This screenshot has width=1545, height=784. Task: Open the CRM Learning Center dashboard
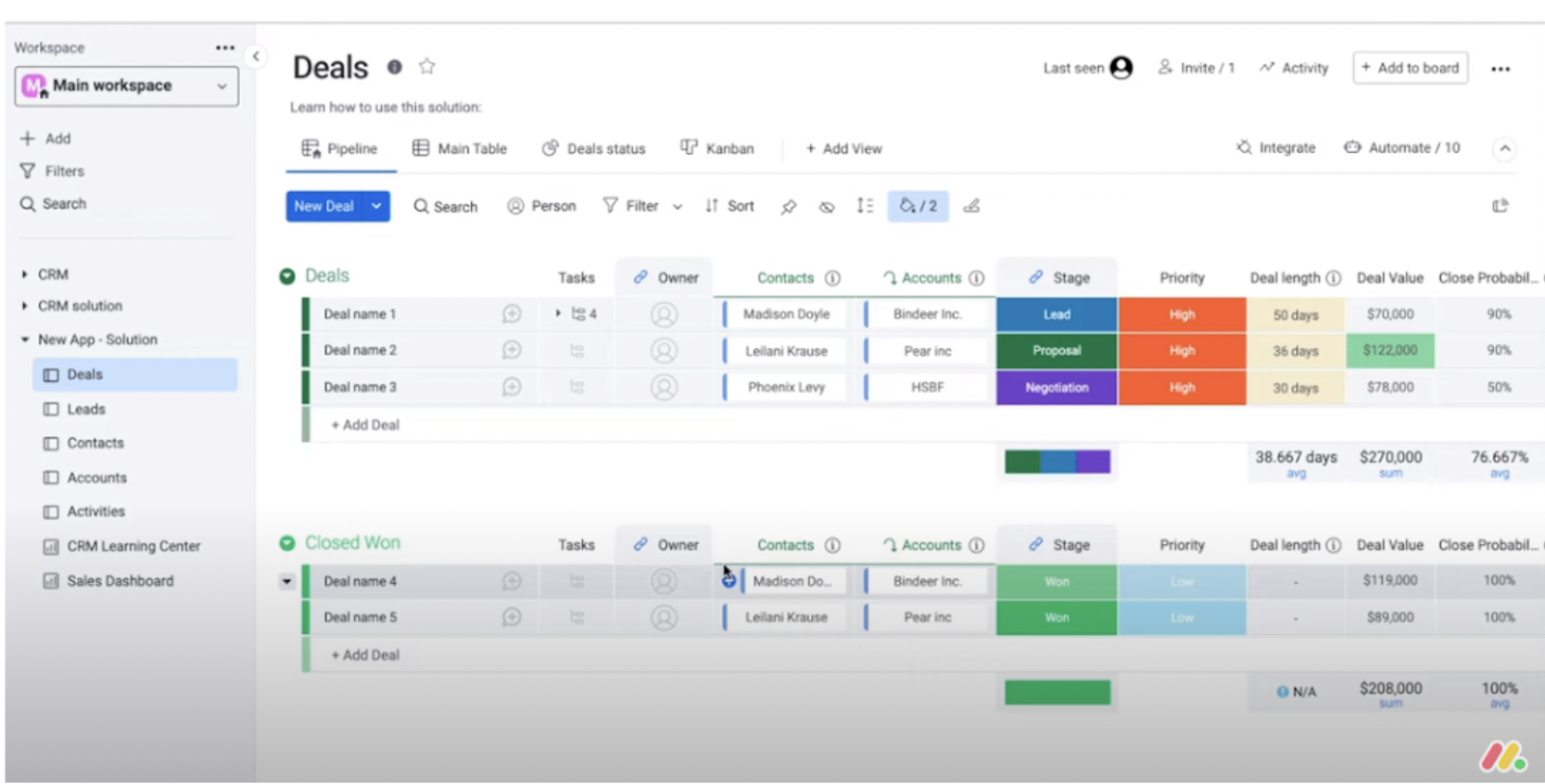click(133, 547)
